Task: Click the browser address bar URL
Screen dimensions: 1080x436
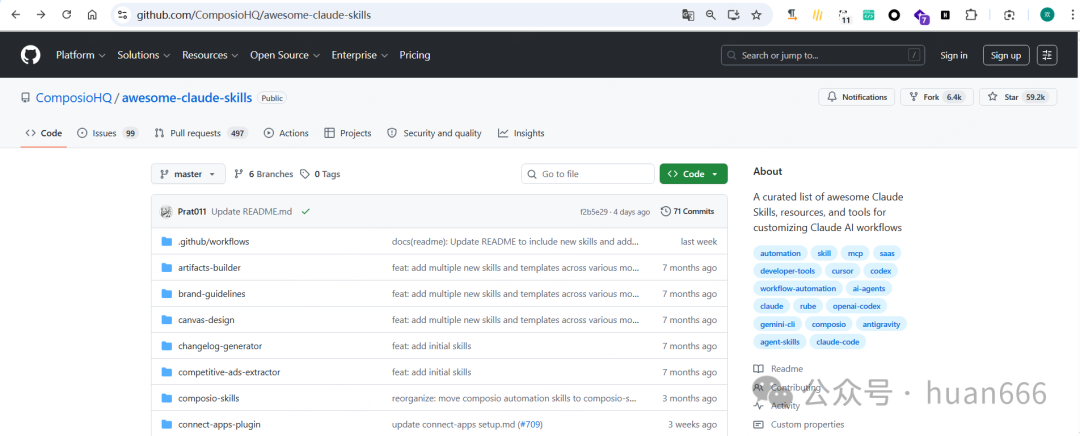Action: 253,14
